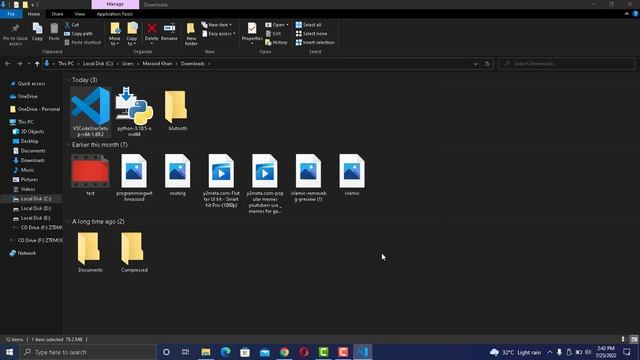Click the Paste ribbon icon
Viewport: 640px width, 360px height.
pyautogui.click(x=54, y=32)
